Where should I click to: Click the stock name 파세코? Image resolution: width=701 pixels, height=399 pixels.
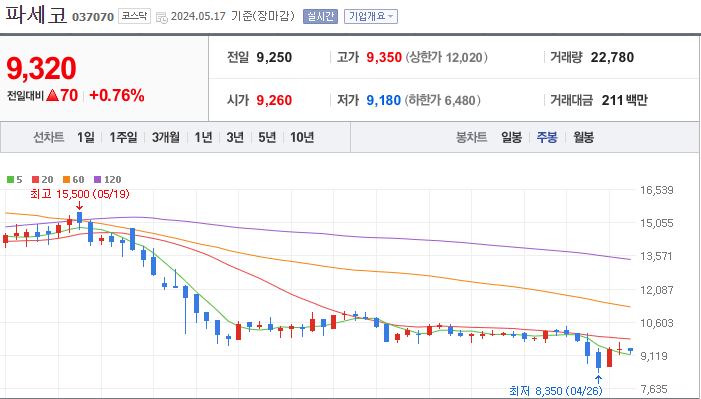36,14
